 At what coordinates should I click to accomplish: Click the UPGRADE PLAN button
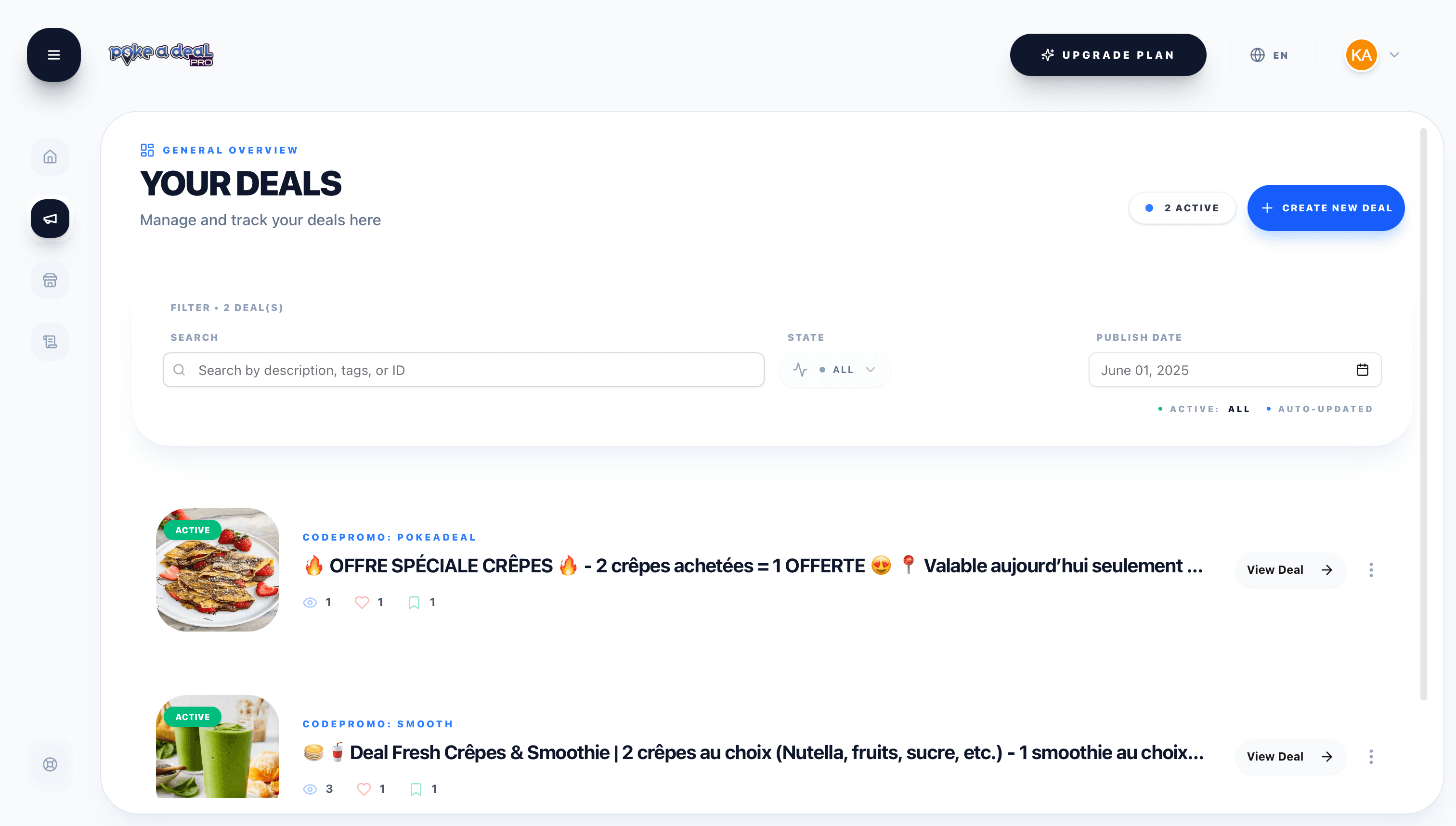click(x=1107, y=54)
